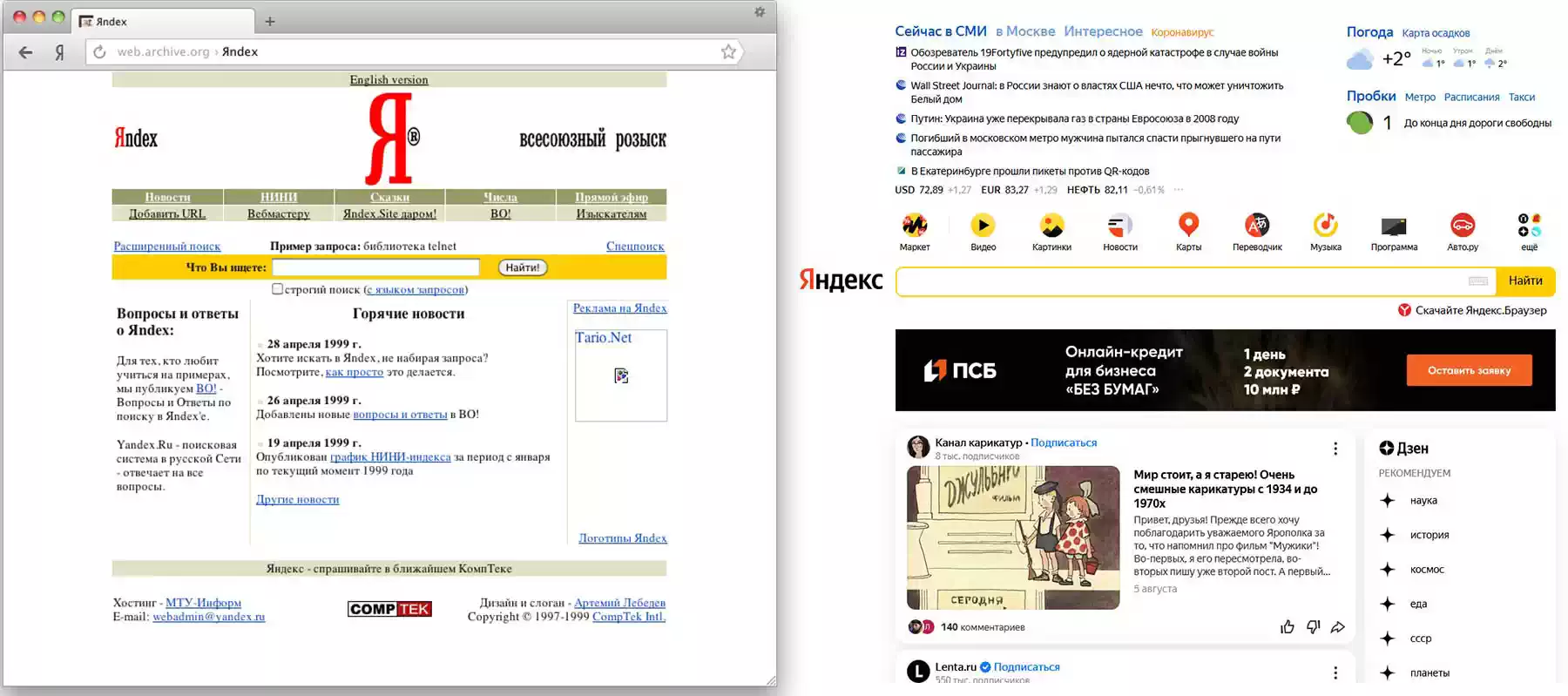1568x696 pixels.
Task: Like the Канал карикатур post
Action: (x=1287, y=627)
